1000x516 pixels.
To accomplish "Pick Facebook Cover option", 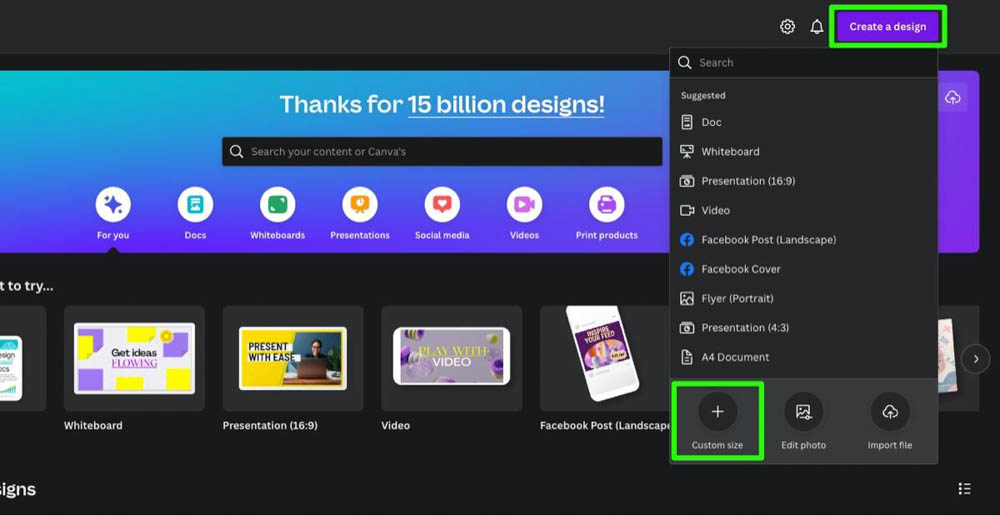I will pyautogui.click(x=804, y=269).
